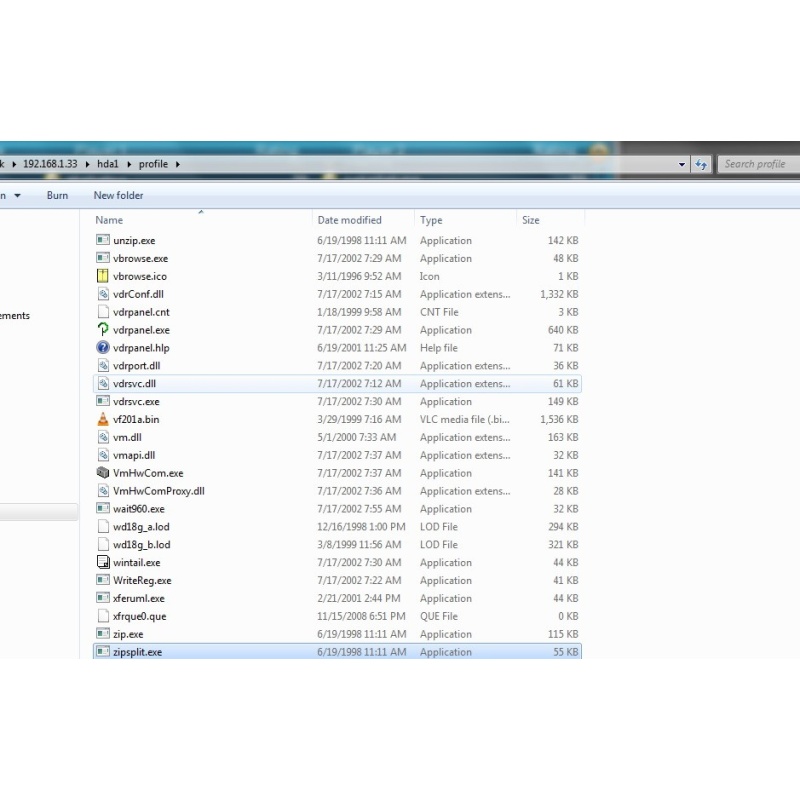Select the vdrConf.dll file icon

[x=103, y=294]
